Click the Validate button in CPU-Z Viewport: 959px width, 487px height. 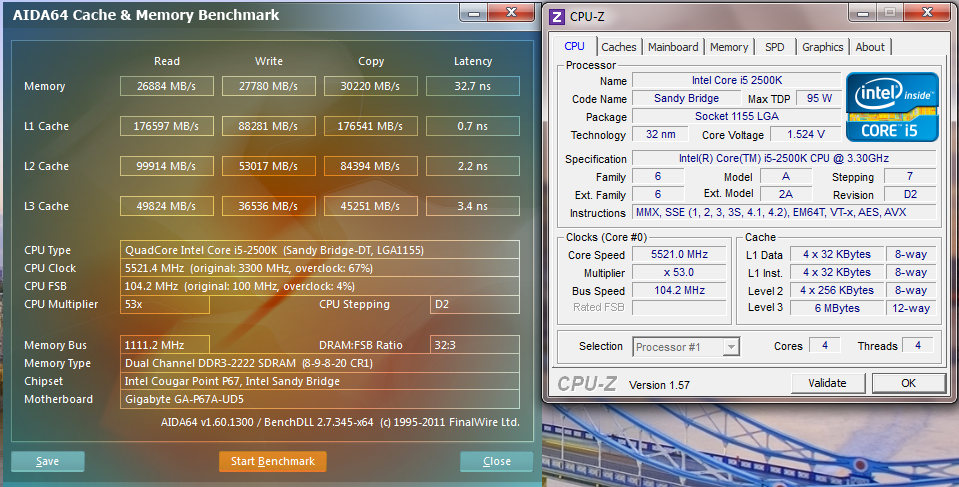point(828,383)
